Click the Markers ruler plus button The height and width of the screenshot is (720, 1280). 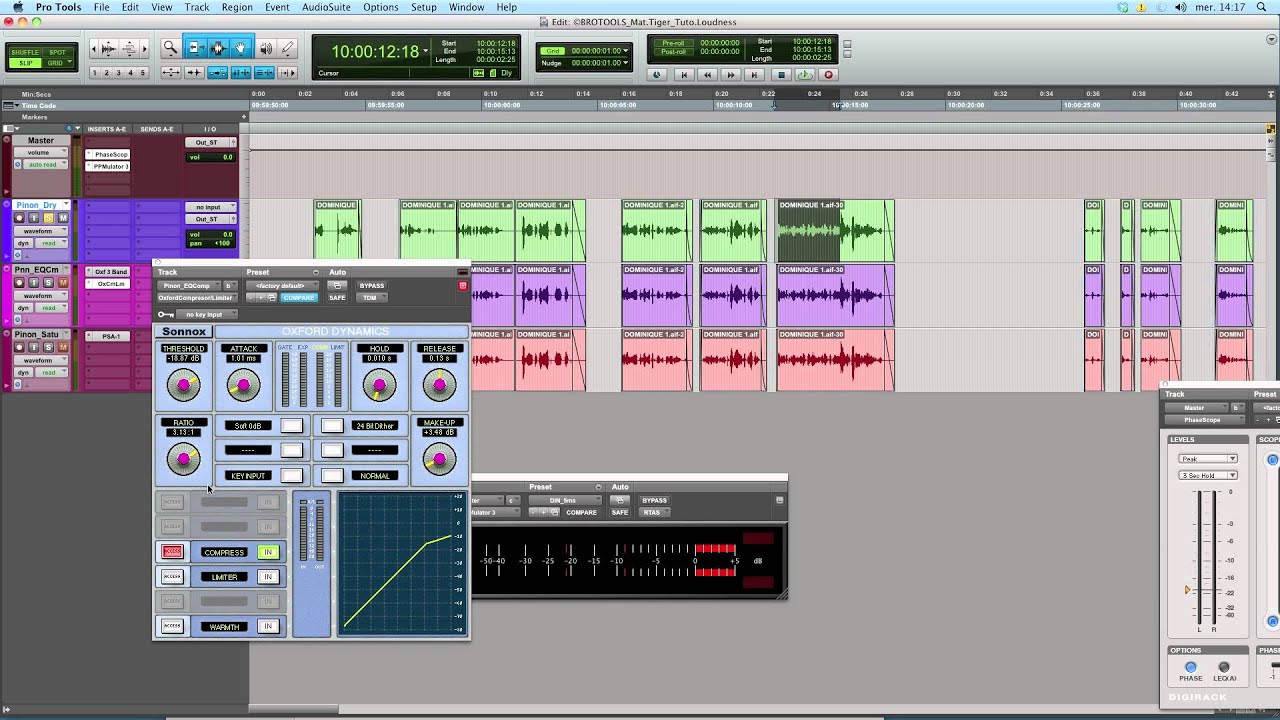(x=243, y=117)
